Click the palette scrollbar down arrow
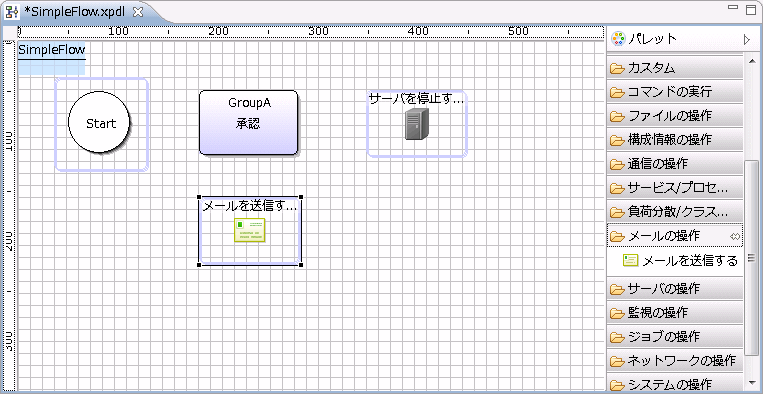 [752, 382]
